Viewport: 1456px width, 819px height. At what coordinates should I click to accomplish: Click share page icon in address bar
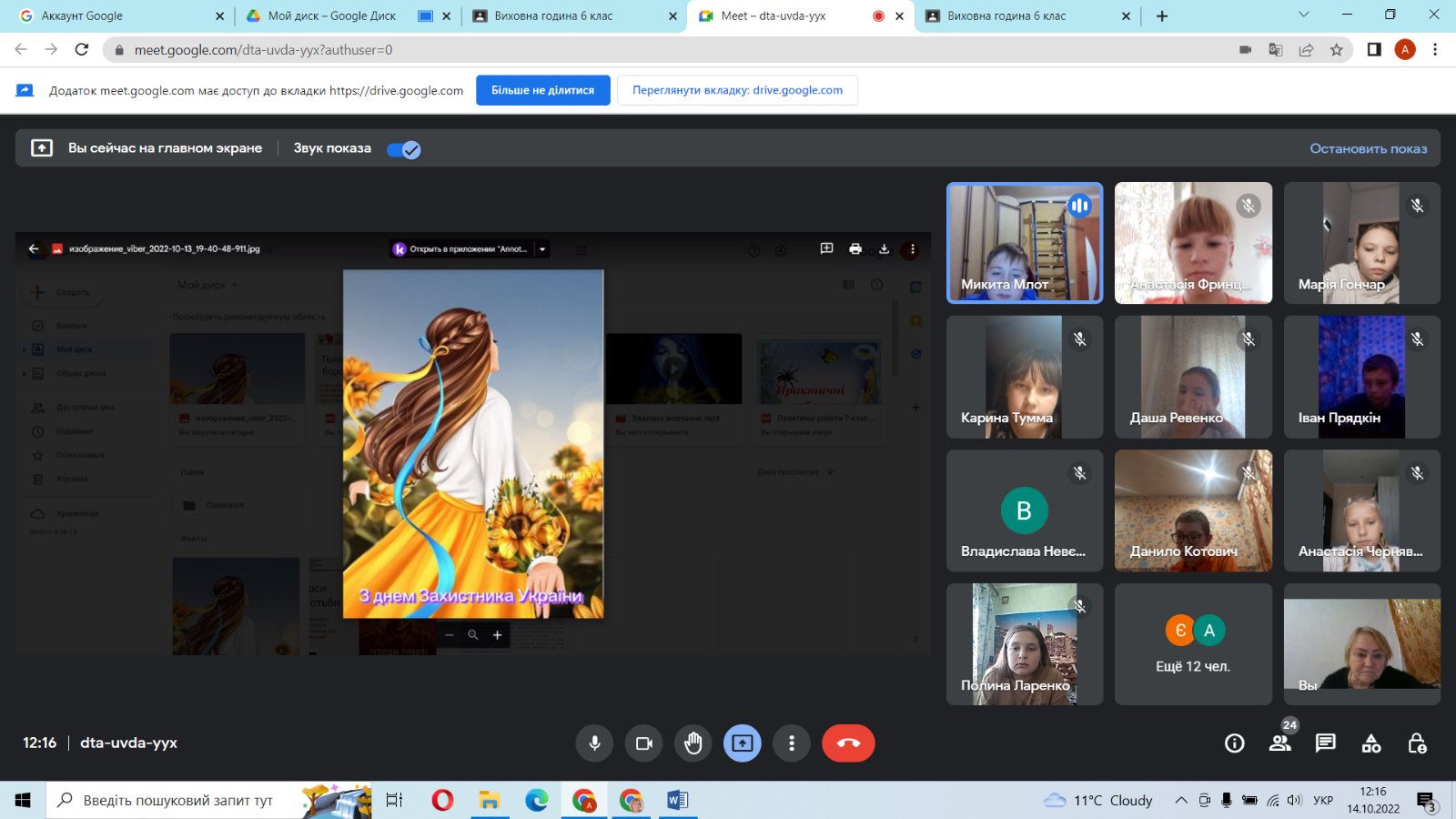click(x=1306, y=50)
